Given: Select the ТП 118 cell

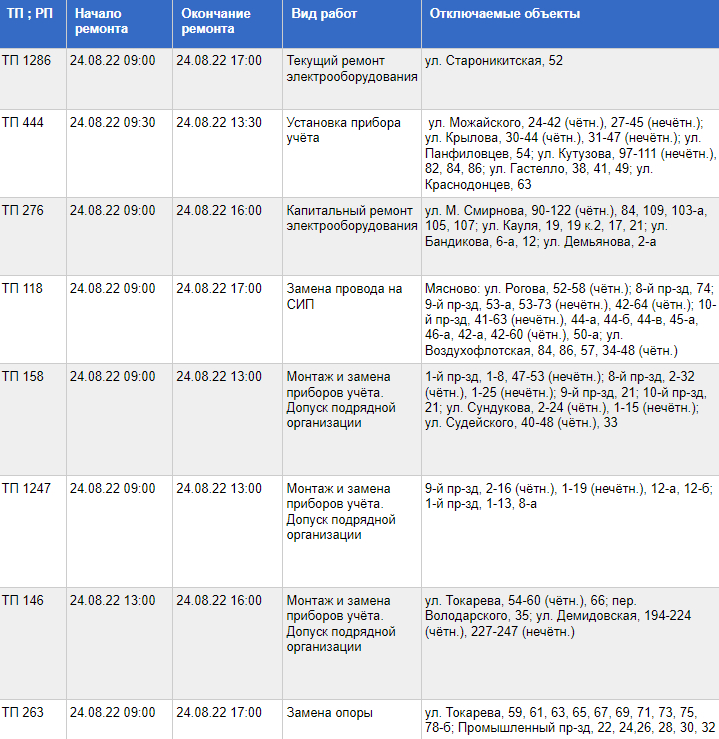Looking at the screenshot, I should pyautogui.click(x=23, y=289).
